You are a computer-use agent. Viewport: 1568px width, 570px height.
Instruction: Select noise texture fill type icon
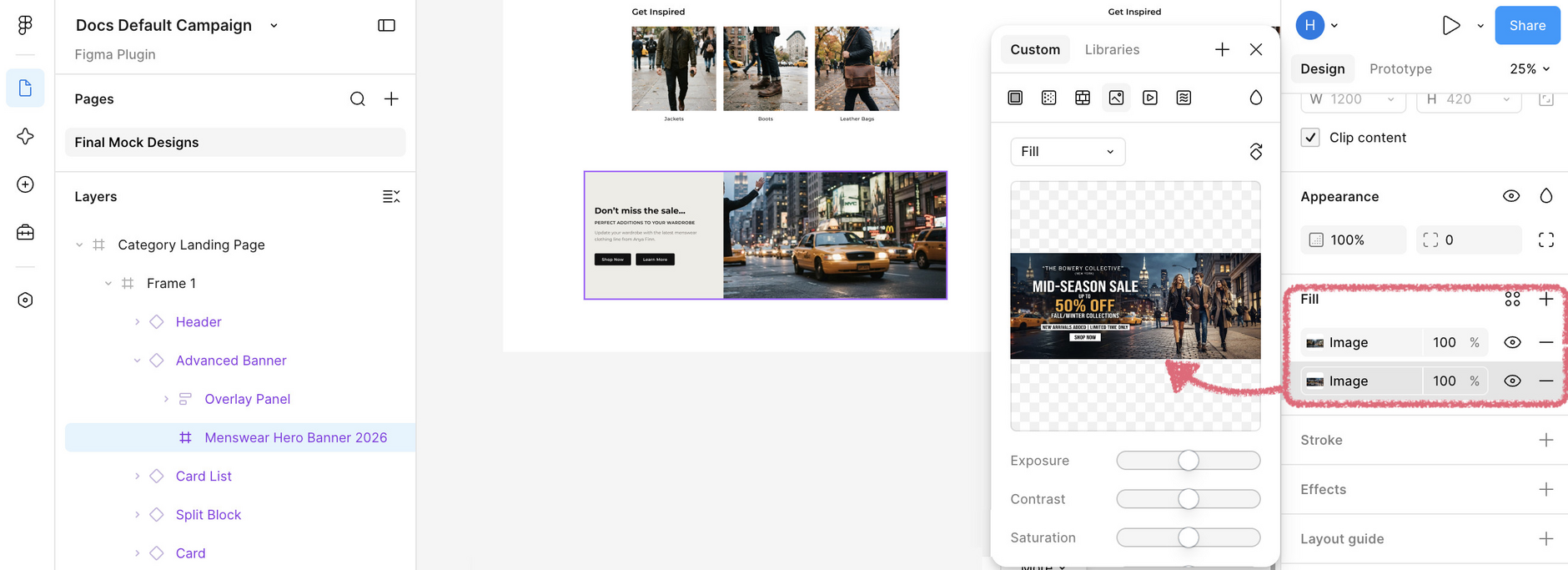pos(1184,98)
